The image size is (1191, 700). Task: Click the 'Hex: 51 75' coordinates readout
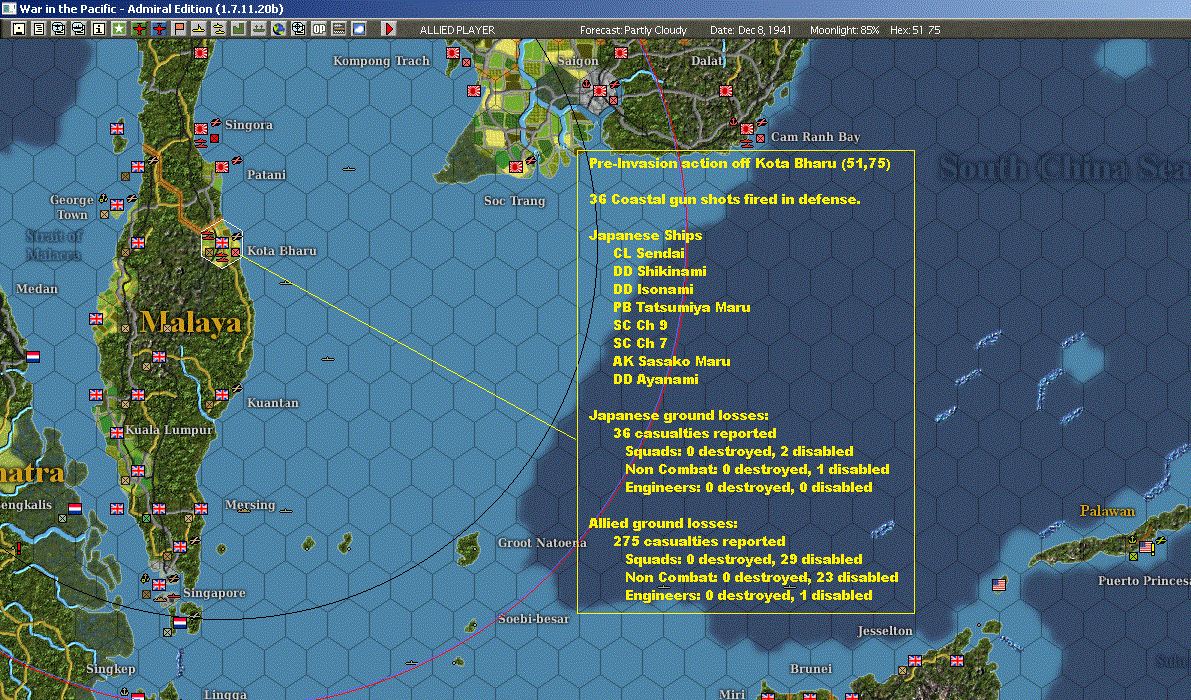915,30
